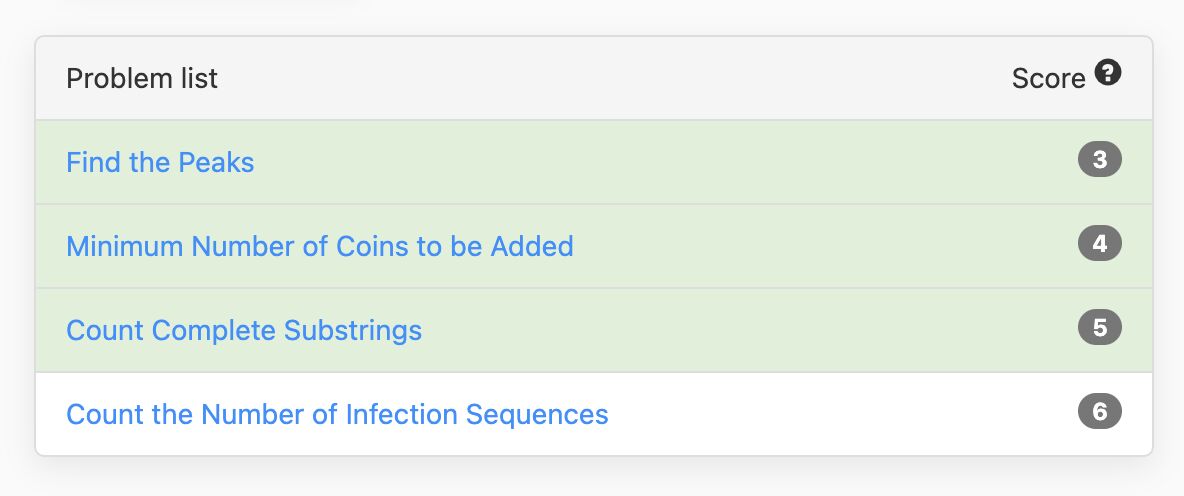The height and width of the screenshot is (496, 1184).
Task: Click the score badge showing 4
Action: tap(1099, 244)
